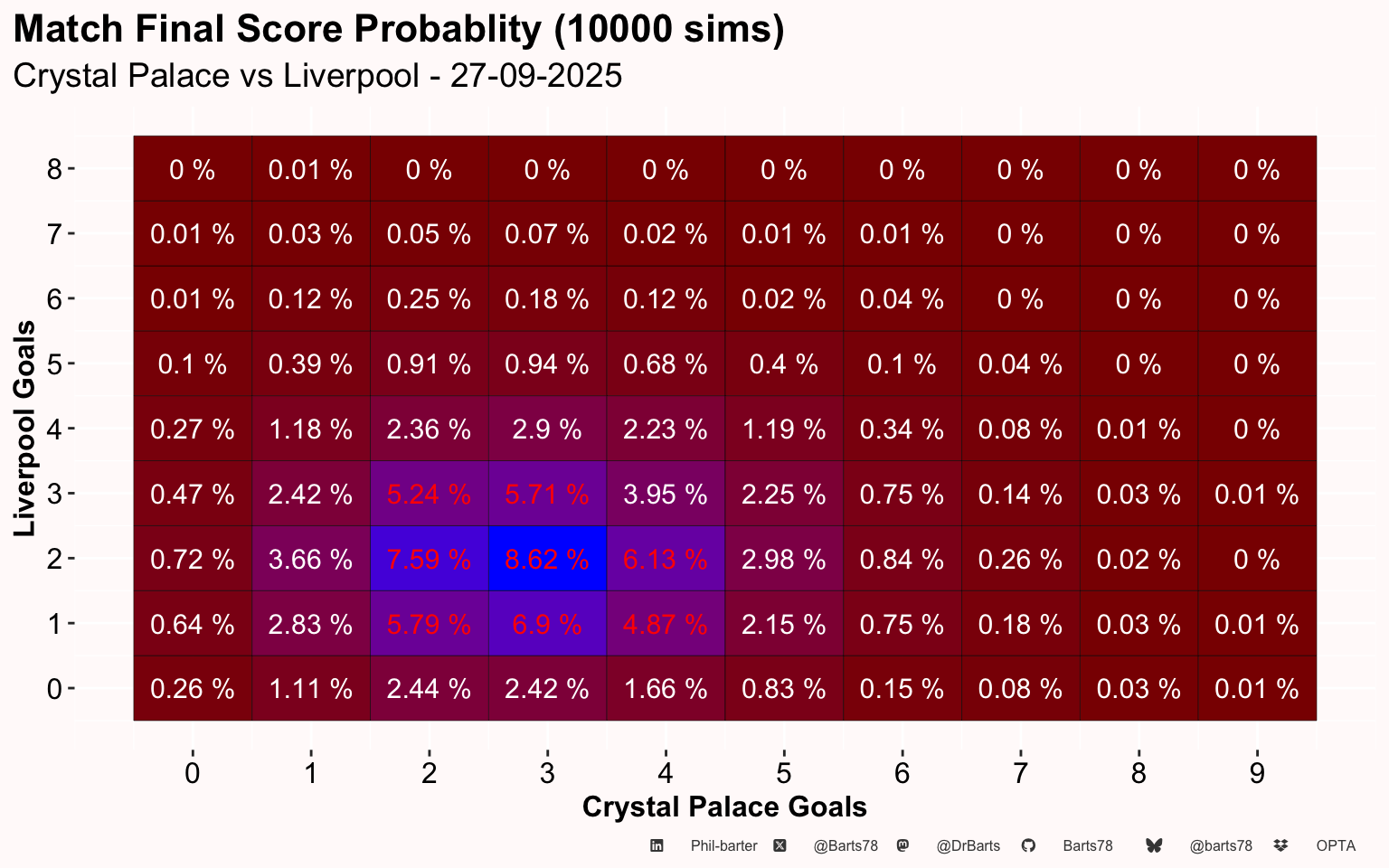Click the 3.66 % heatmap cell

click(310, 560)
